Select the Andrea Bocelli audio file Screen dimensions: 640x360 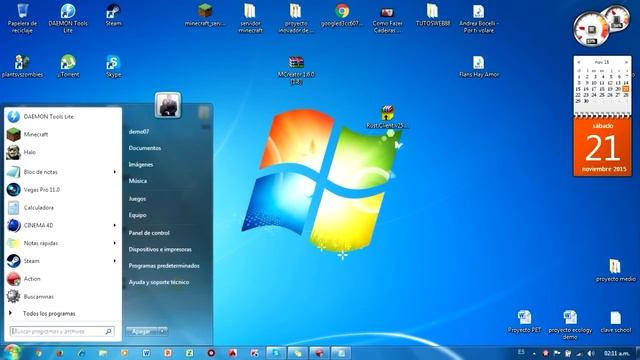click(x=478, y=18)
